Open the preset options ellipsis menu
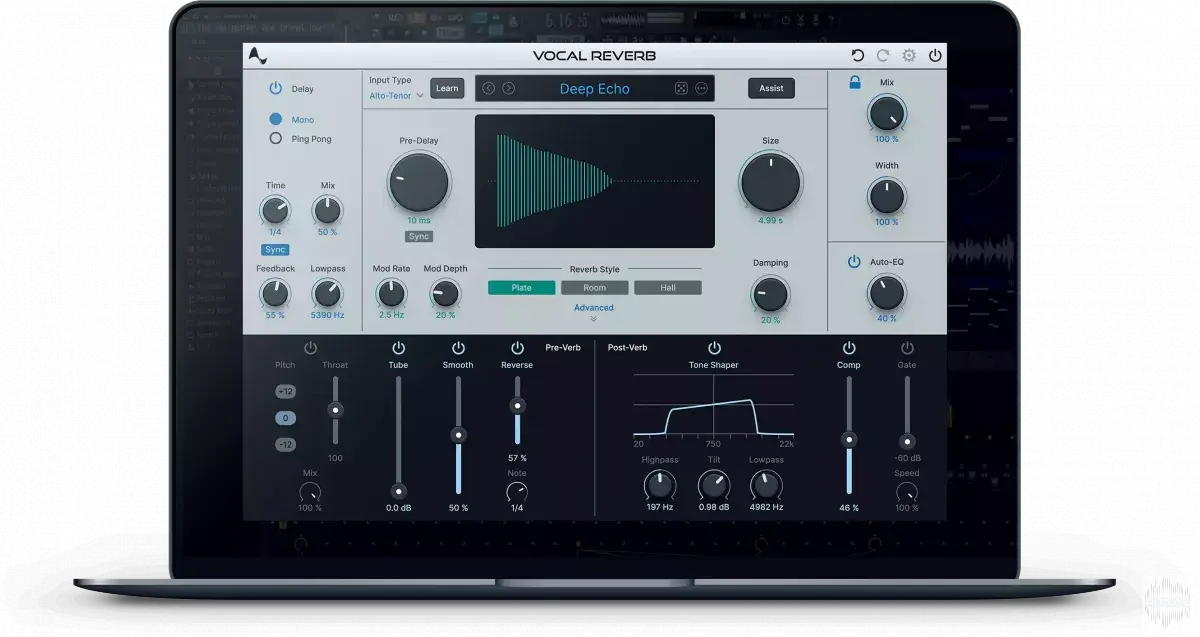 [x=701, y=88]
